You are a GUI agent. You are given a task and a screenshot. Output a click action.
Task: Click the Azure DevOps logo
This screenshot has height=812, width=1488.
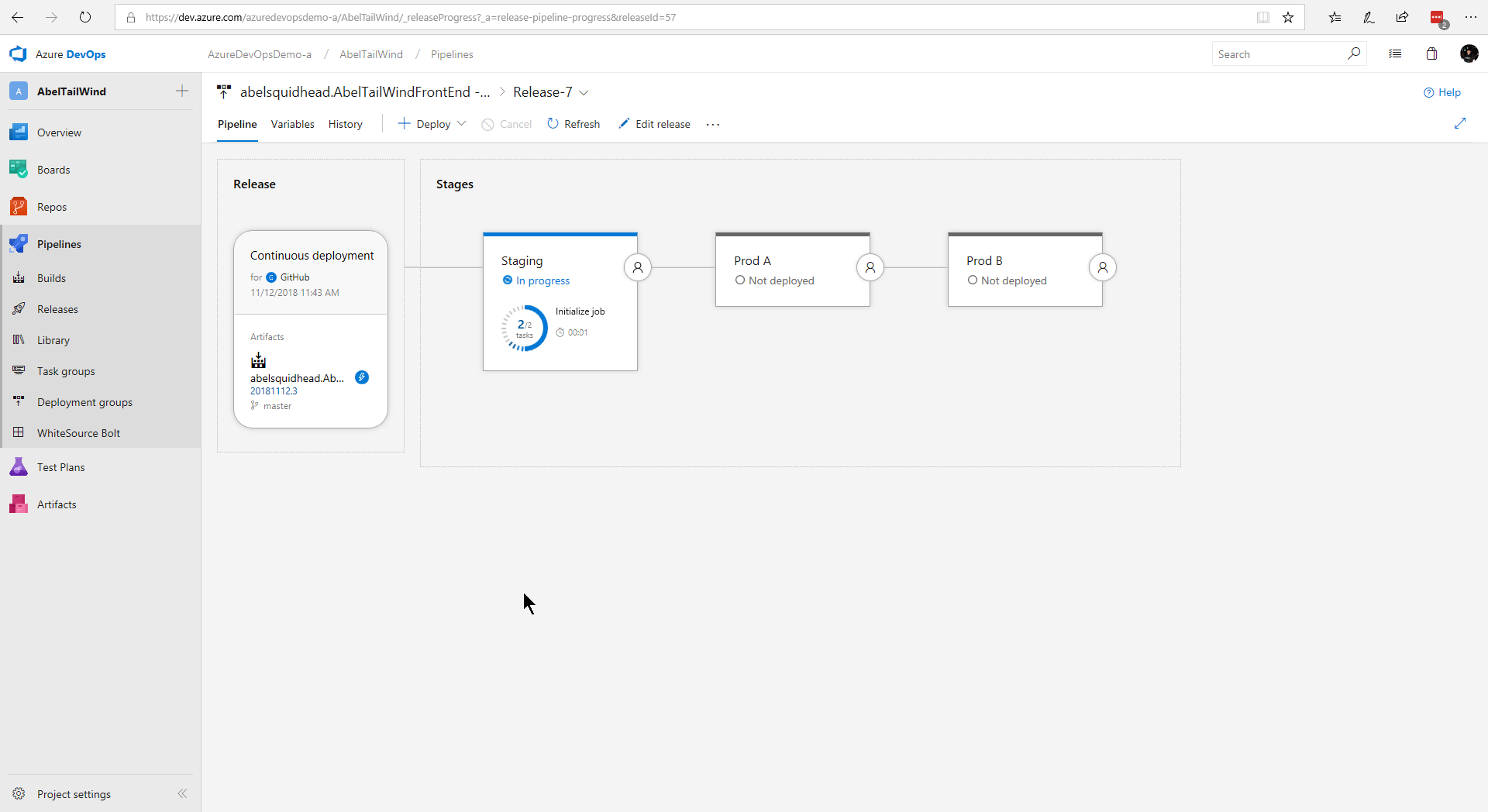pyautogui.click(x=57, y=54)
